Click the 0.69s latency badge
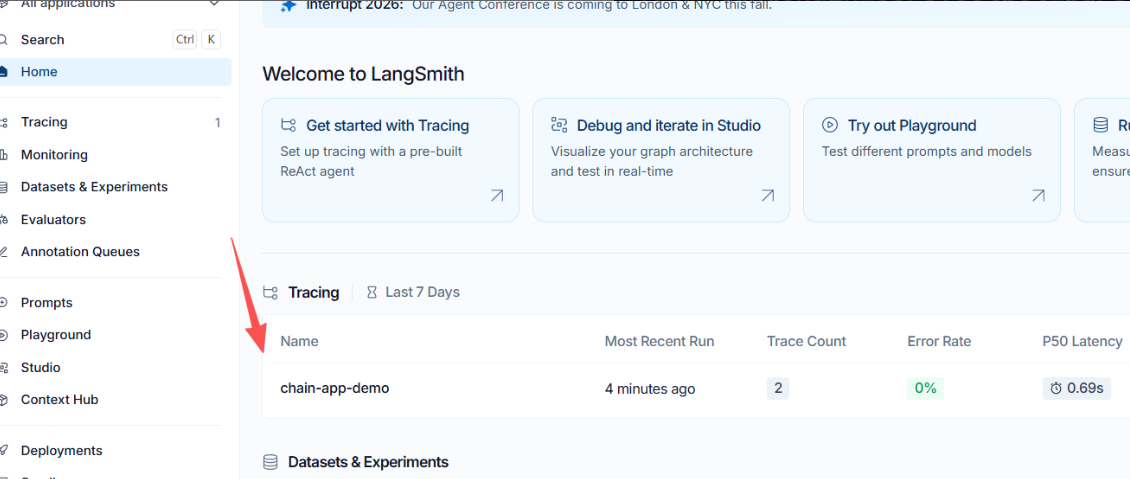1130x479 pixels. pyautogui.click(x=1077, y=389)
